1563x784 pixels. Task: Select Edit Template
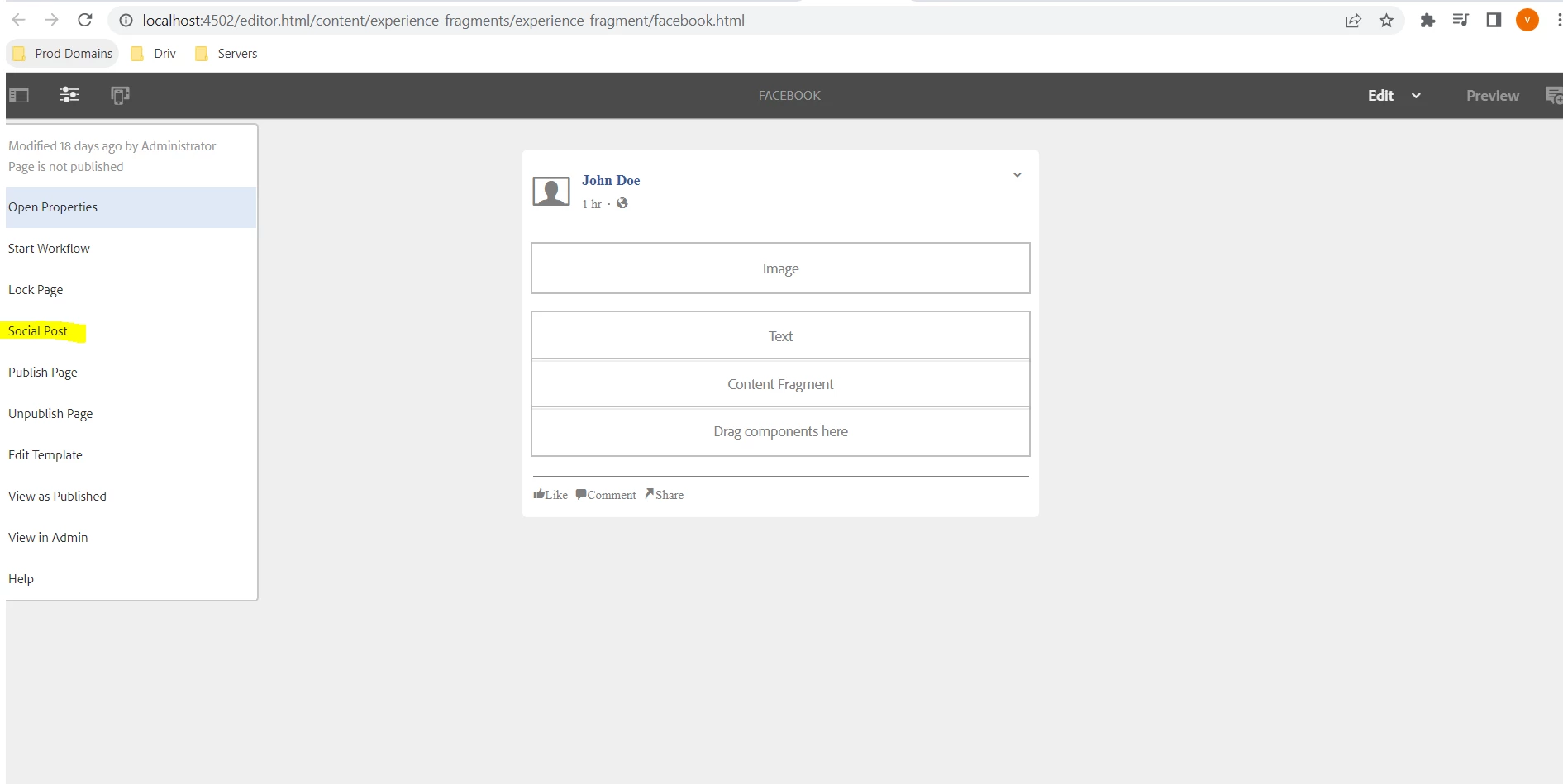coord(131,455)
